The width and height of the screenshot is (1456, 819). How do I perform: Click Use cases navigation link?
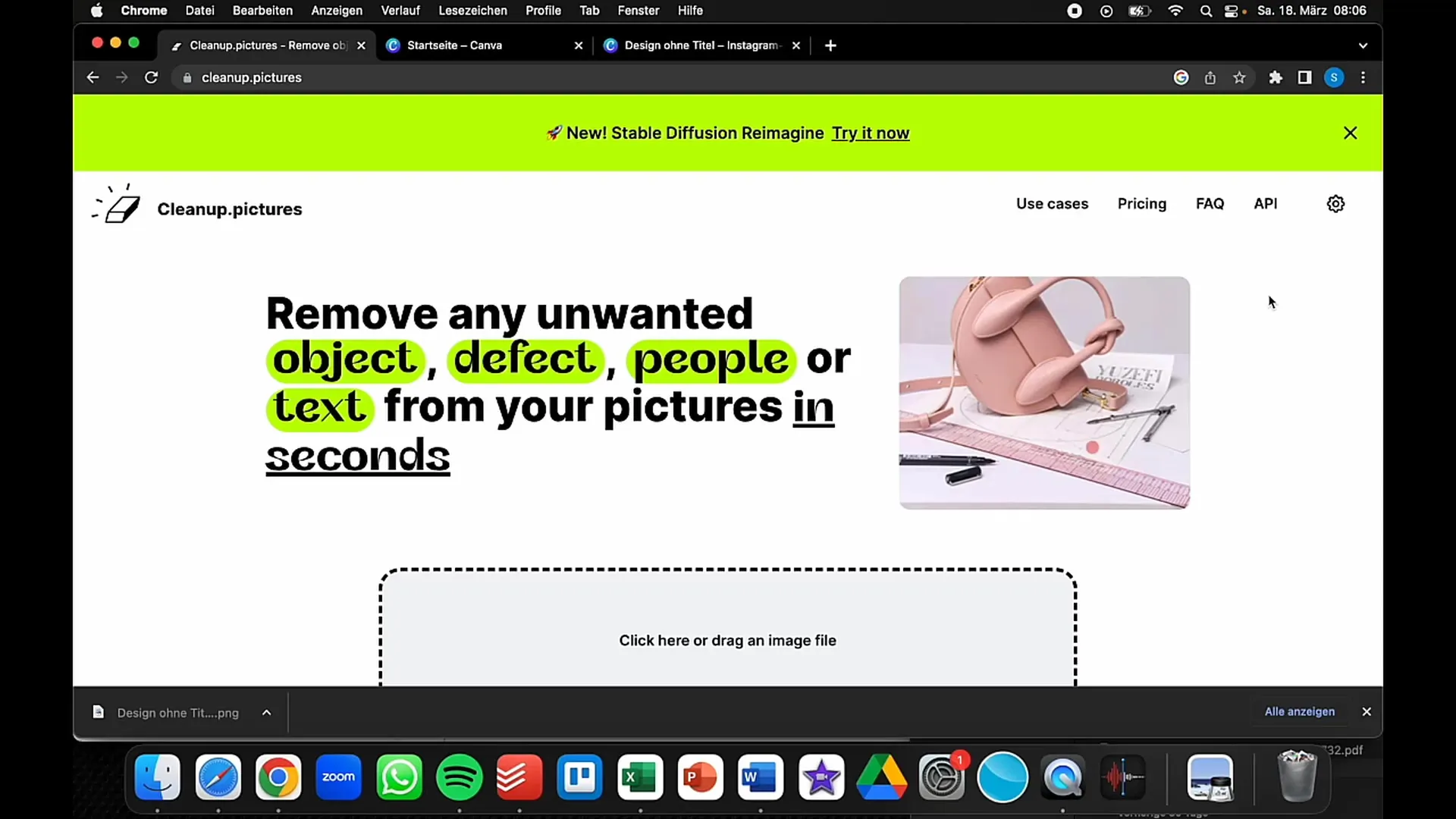(x=1052, y=203)
